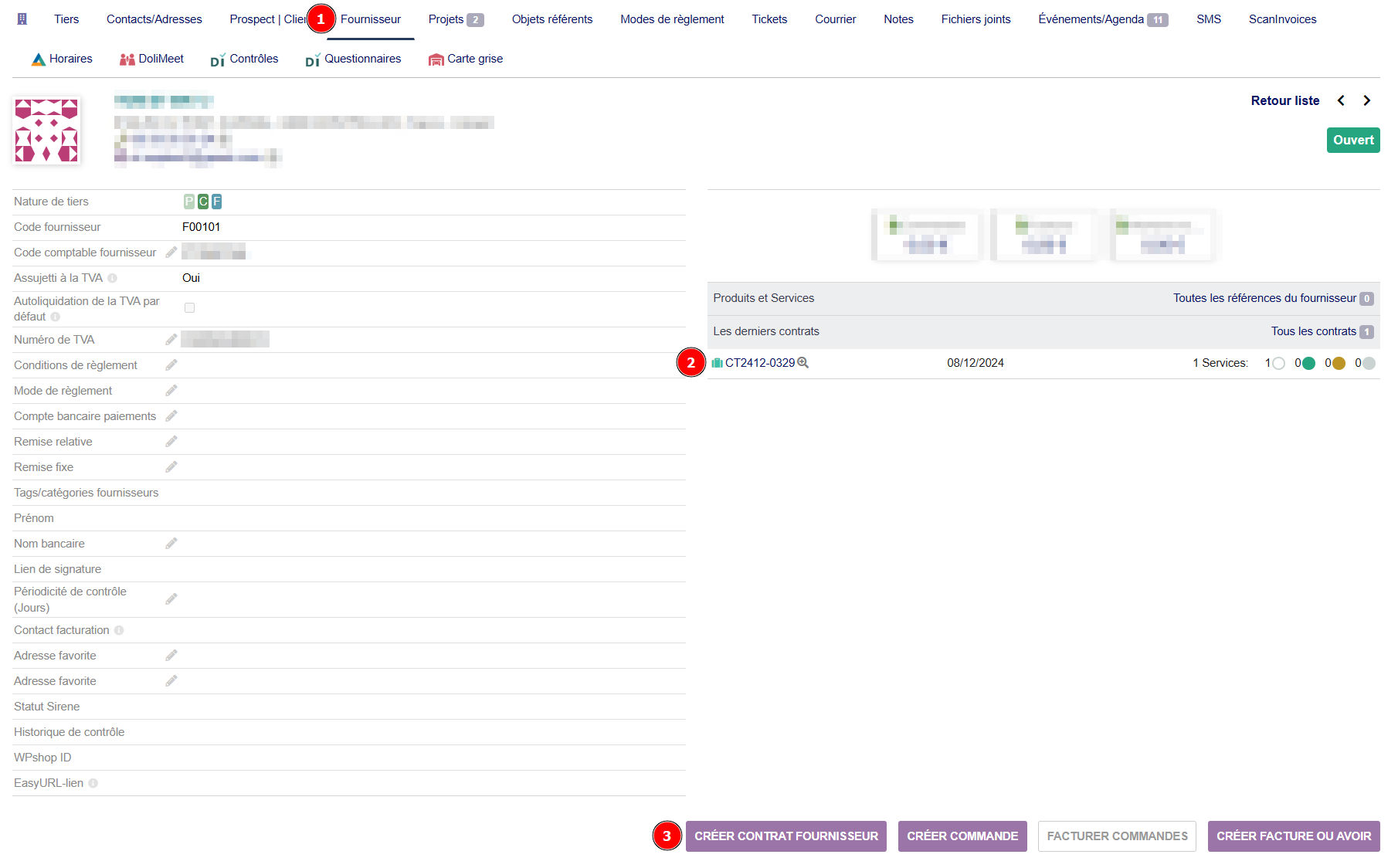Open the Courrier tab
Viewport: 1398px width, 868px height.
[x=836, y=19]
